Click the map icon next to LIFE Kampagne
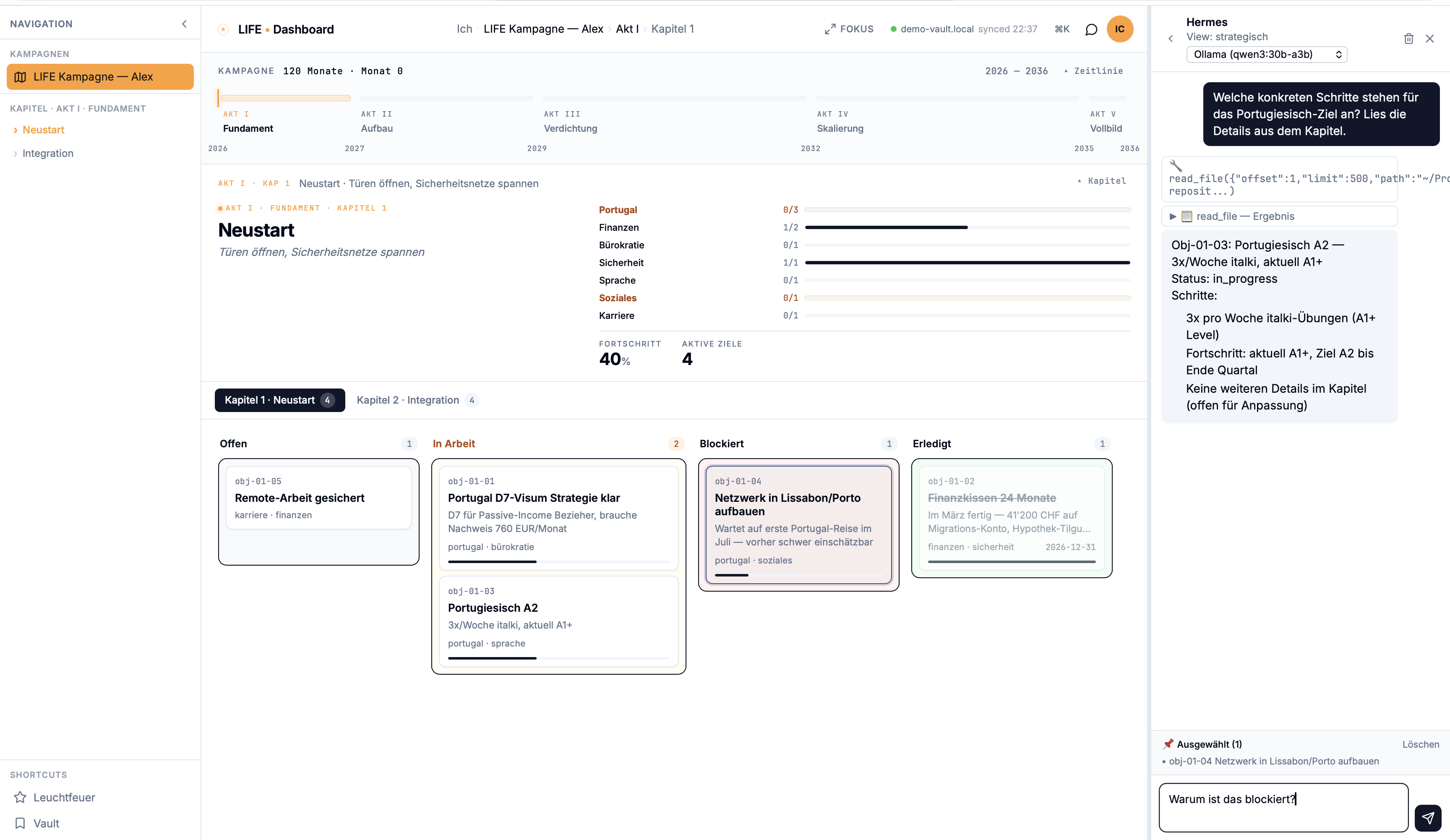1450x840 pixels. [x=20, y=76]
